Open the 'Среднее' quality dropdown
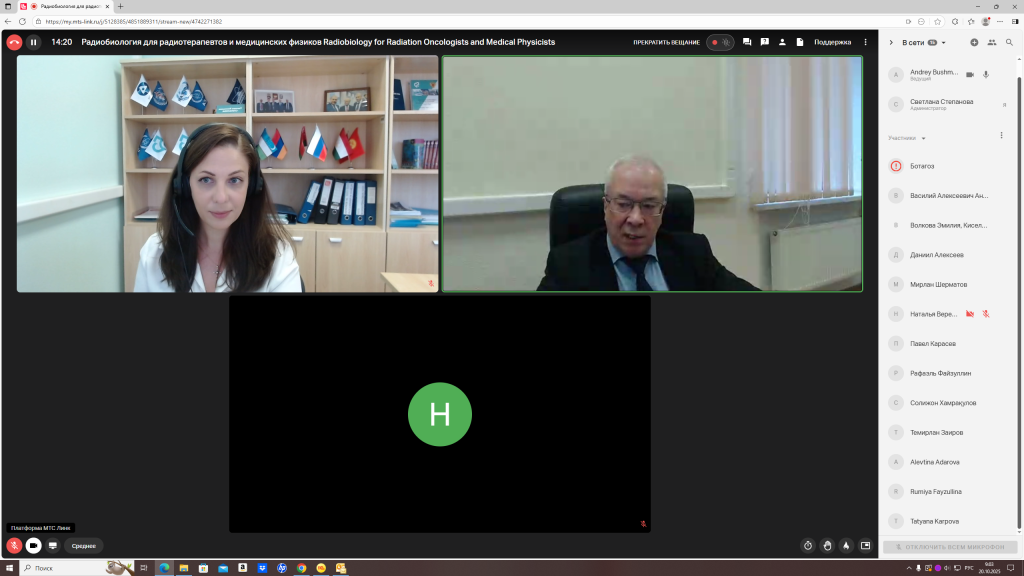This screenshot has height=576, width=1024. click(x=84, y=546)
